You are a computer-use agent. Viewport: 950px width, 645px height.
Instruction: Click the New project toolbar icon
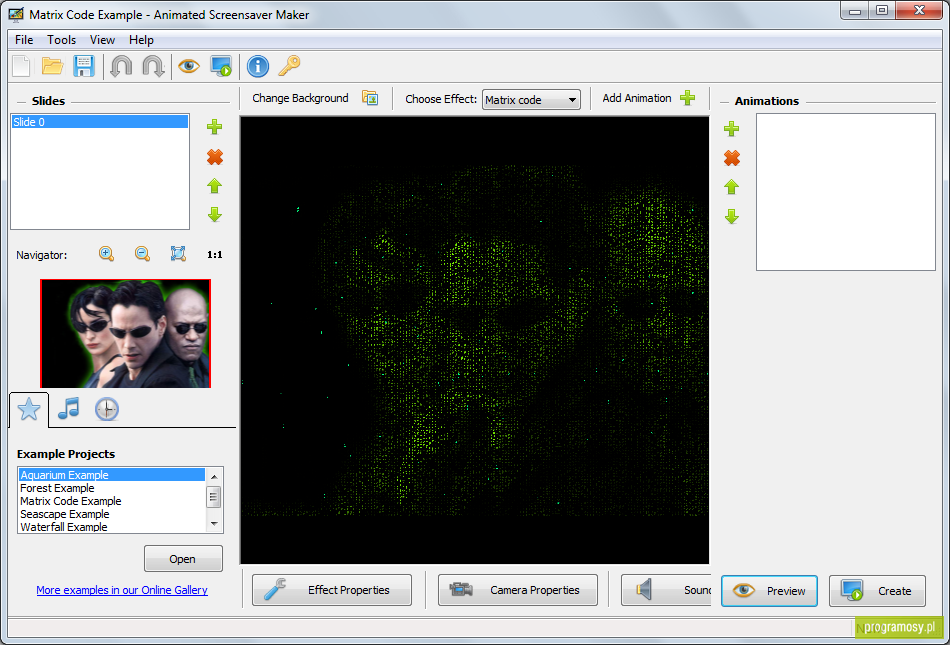[x=22, y=66]
